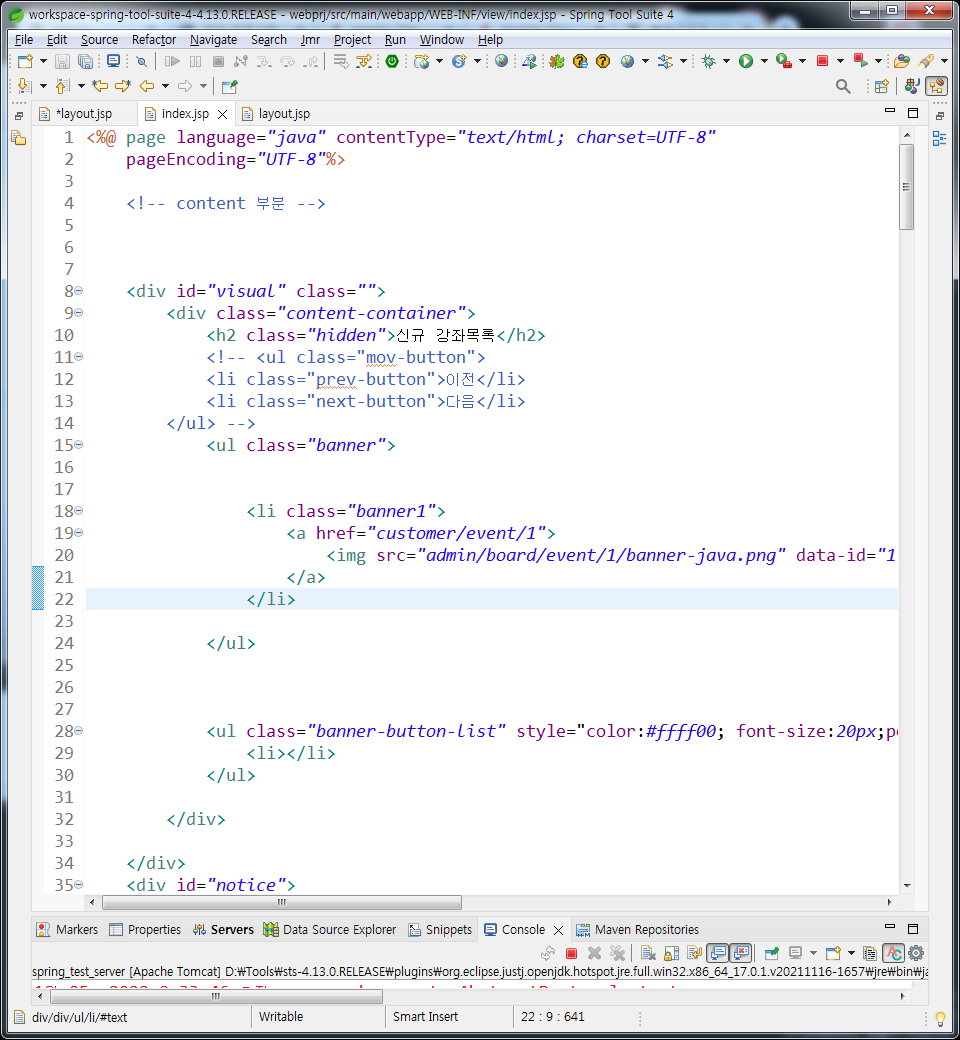The height and width of the screenshot is (1040, 960).
Task: Toggle Show Console When Standard Error Changes
Action: 741,954
